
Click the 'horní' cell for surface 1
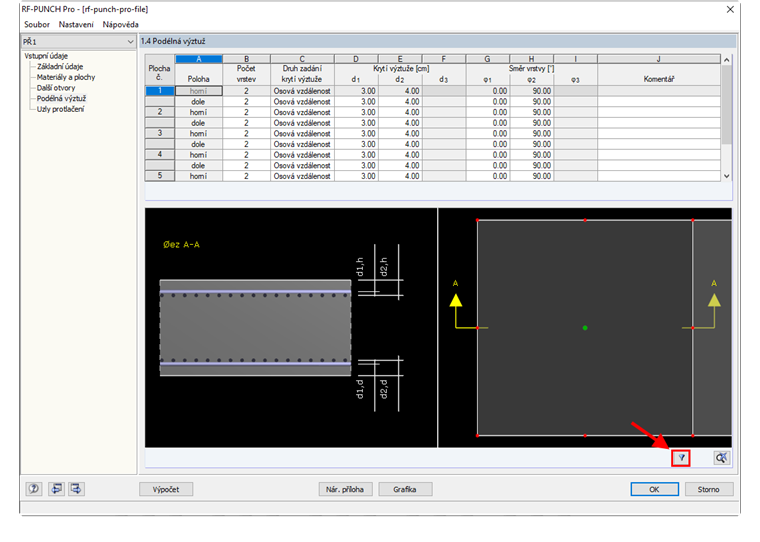pyautogui.click(x=199, y=91)
